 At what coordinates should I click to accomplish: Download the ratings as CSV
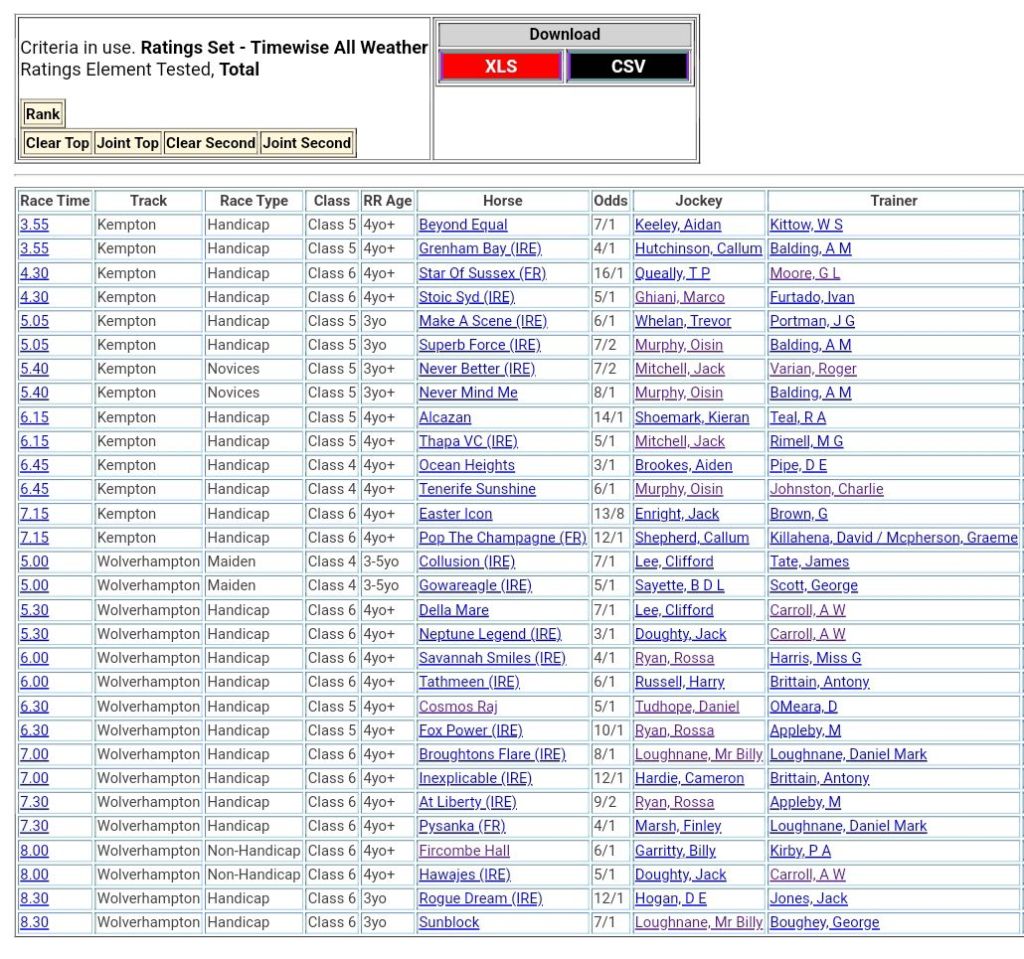pos(628,67)
